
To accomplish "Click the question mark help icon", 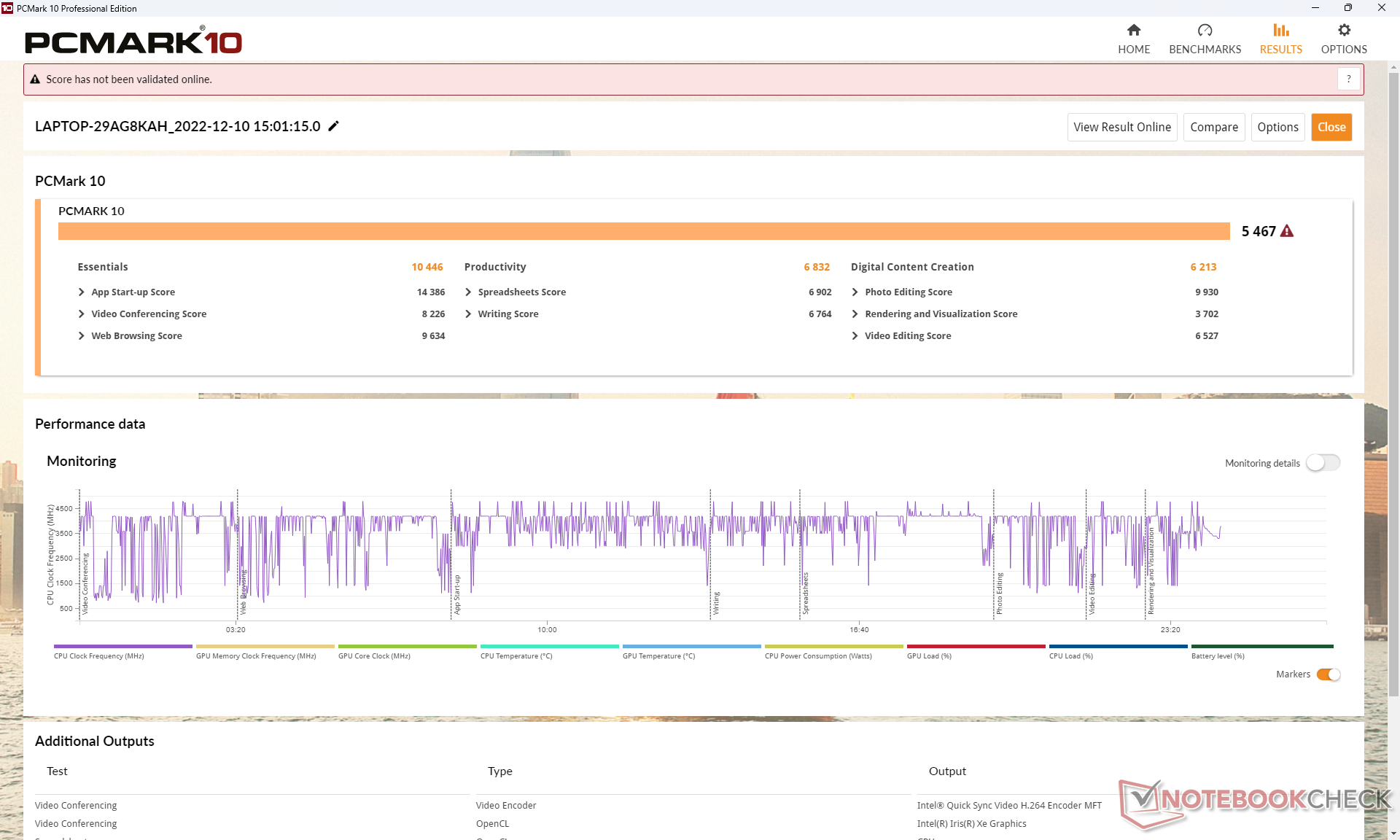I will tap(1349, 79).
